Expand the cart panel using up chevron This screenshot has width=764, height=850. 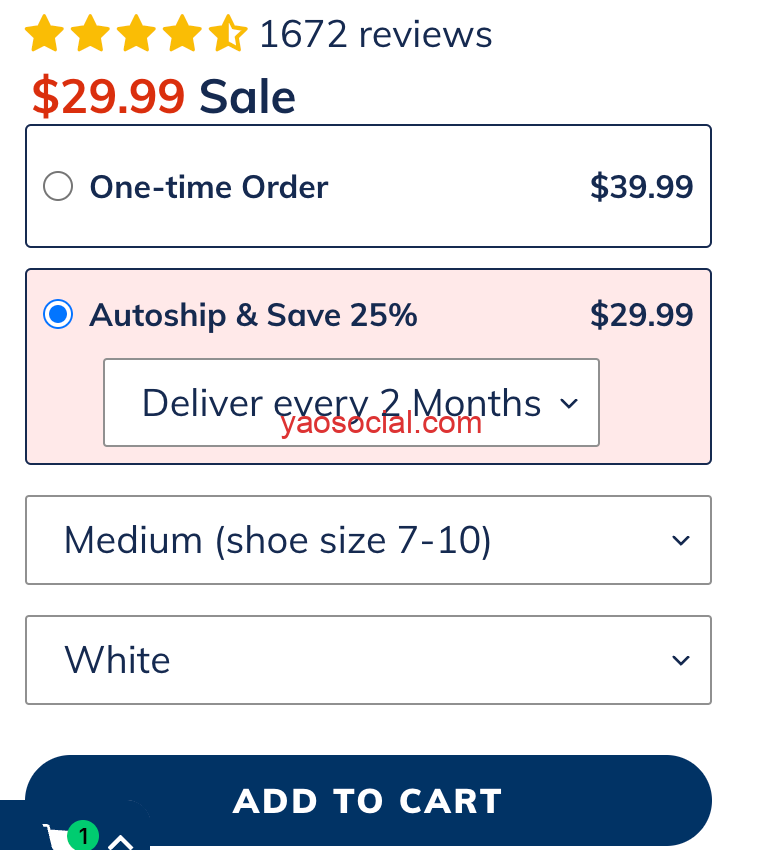[x=120, y=841]
